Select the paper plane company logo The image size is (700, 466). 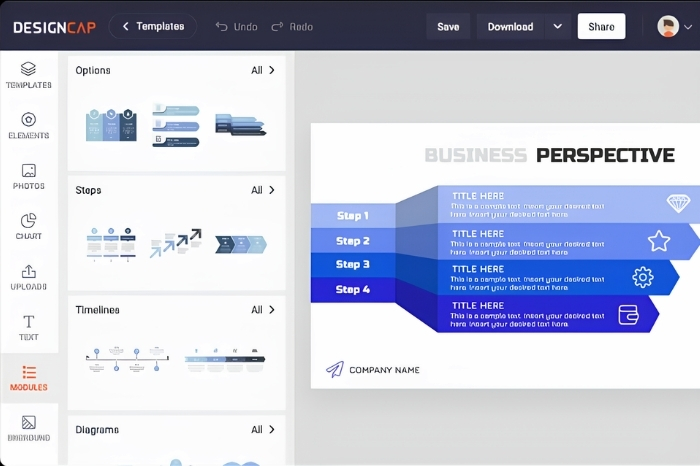(335, 370)
